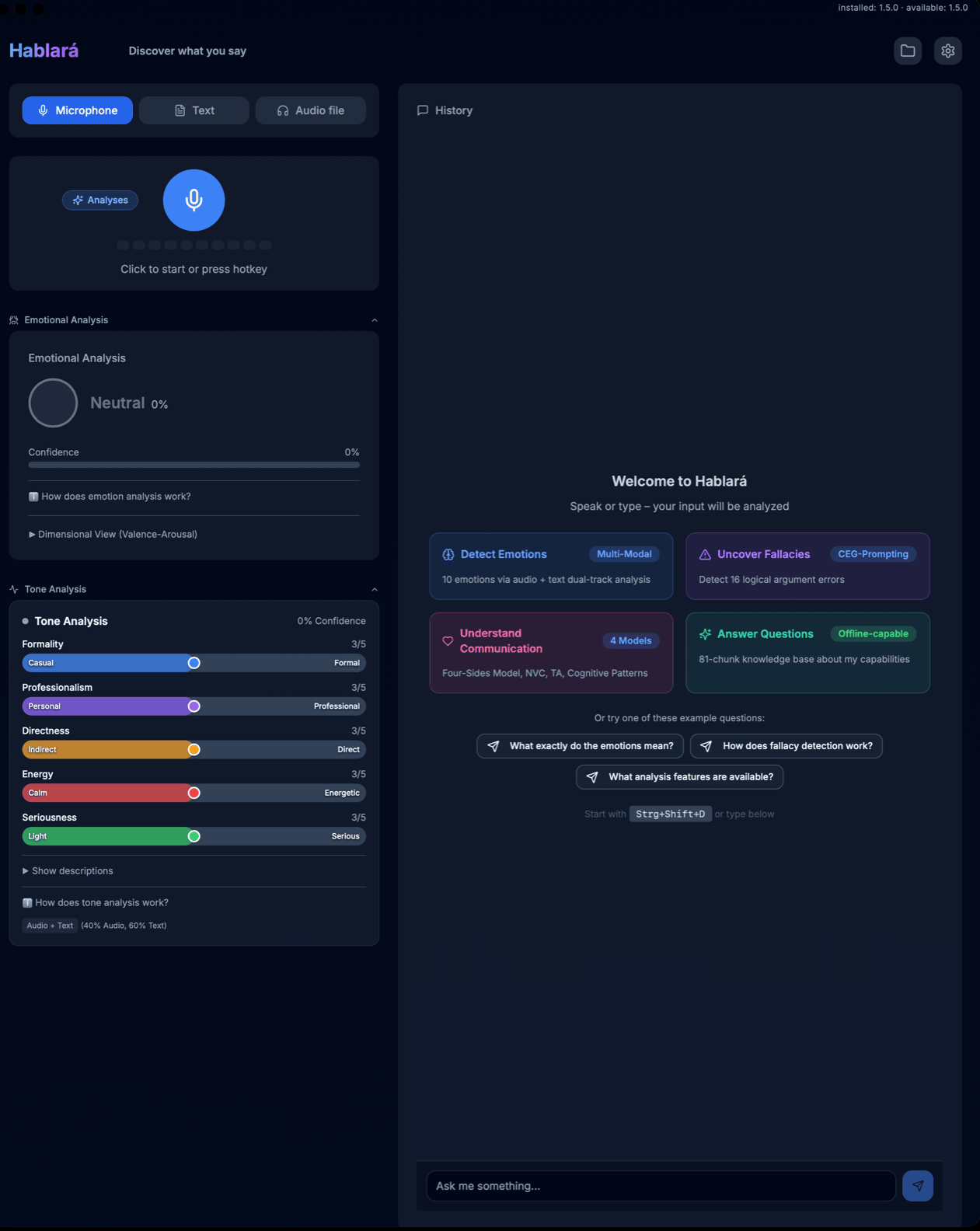980x1231 pixels.
Task: Click the Professional end of Professionalism scale
Action: 337,706
